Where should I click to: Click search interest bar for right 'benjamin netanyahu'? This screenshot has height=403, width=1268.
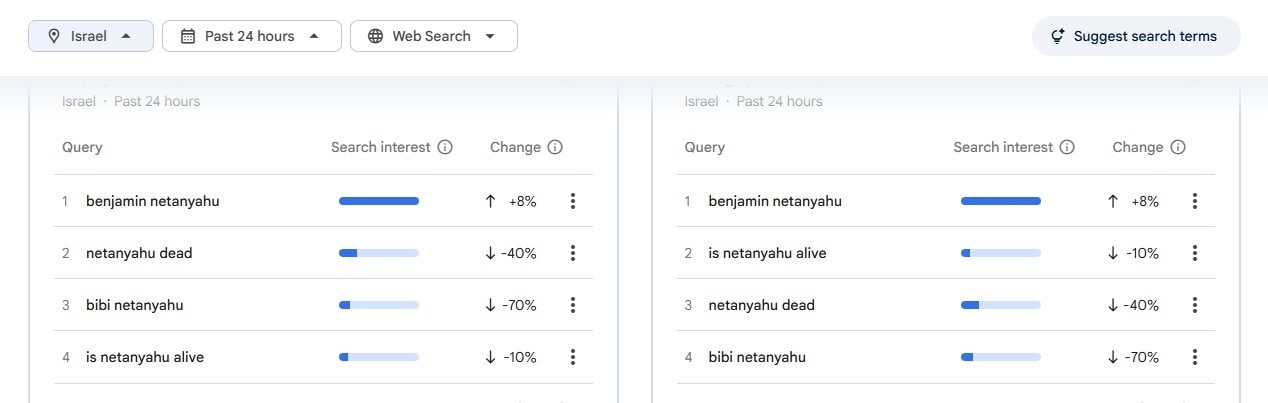point(1000,201)
